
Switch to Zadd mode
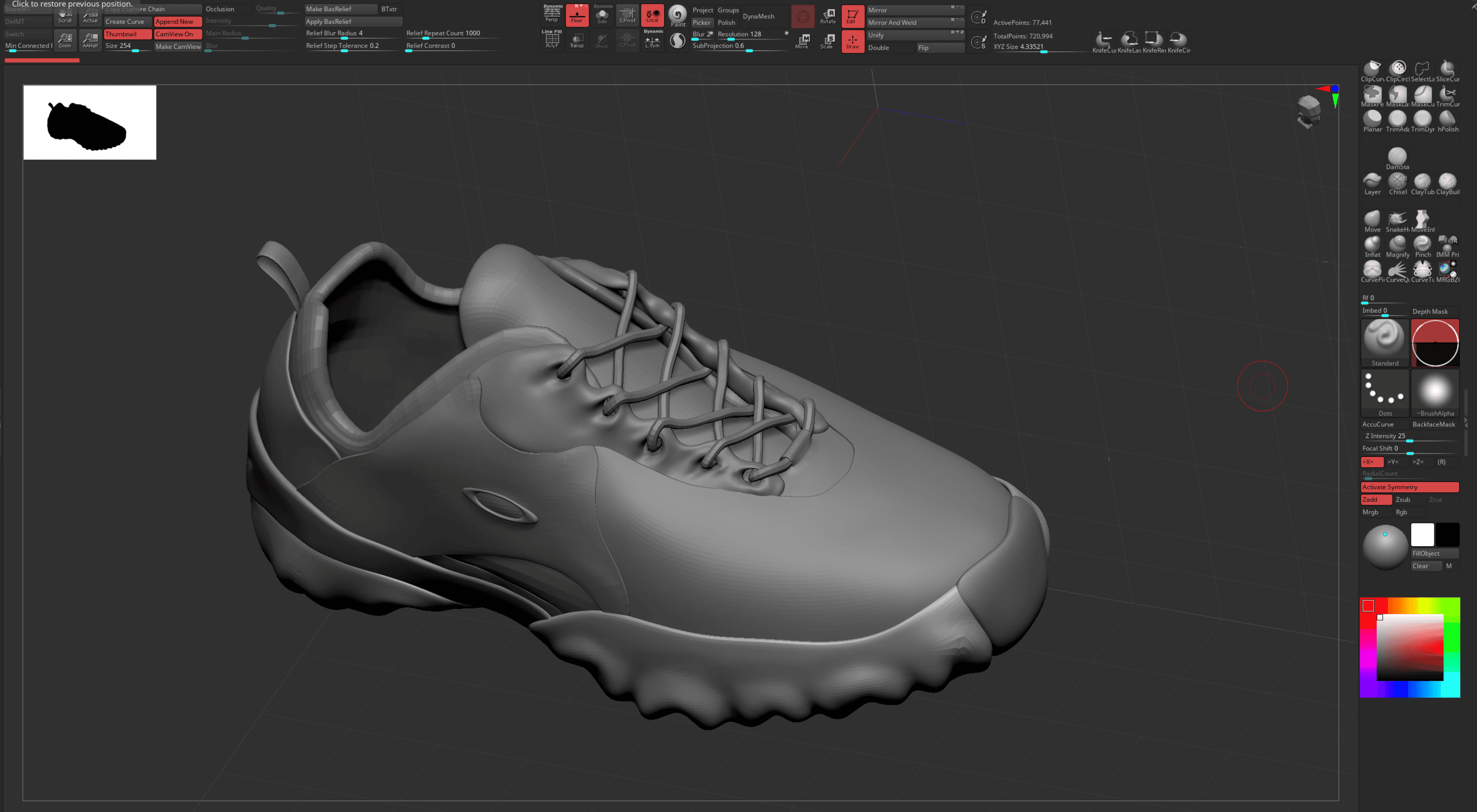point(1376,499)
